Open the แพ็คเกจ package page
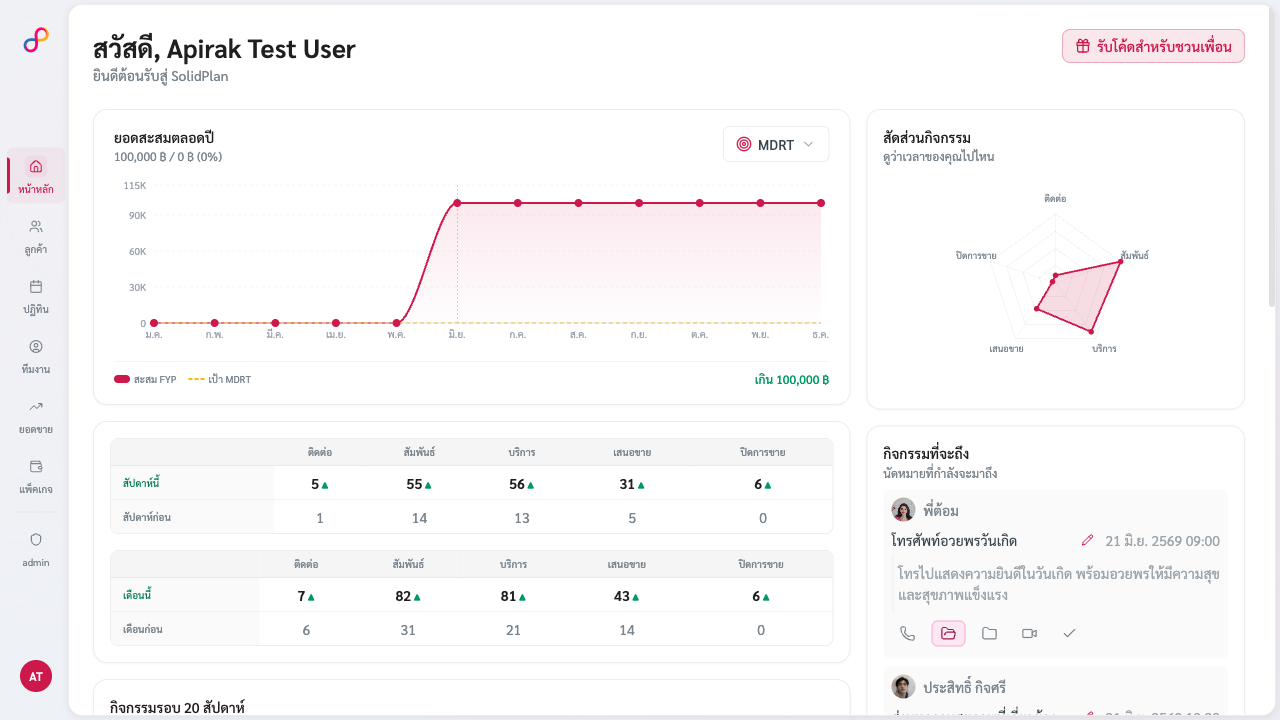This screenshot has width=1280, height=720. point(36,476)
